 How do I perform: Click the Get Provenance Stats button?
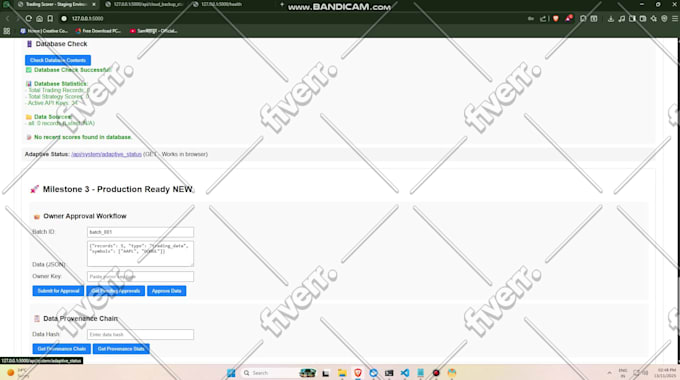pos(121,349)
